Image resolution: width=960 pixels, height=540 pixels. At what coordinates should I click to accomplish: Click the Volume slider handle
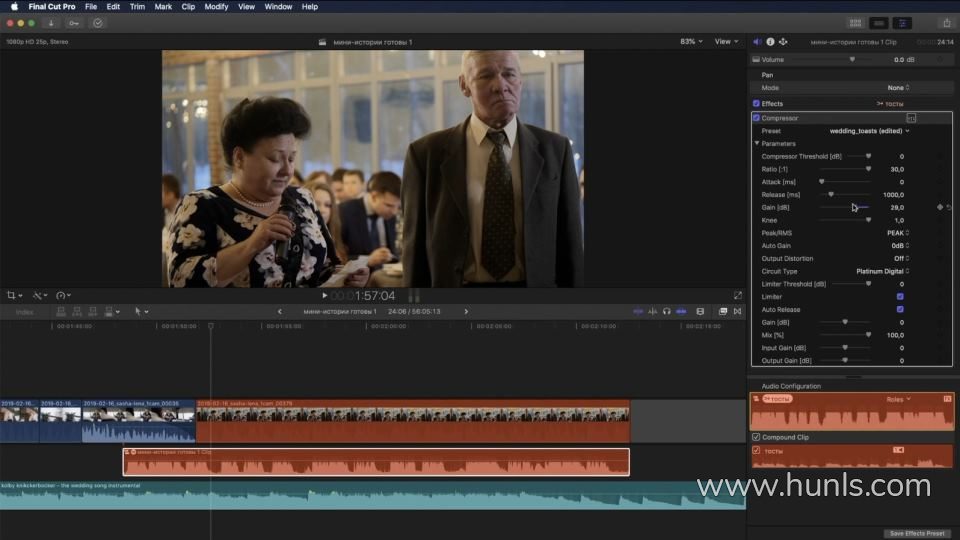coord(852,59)
